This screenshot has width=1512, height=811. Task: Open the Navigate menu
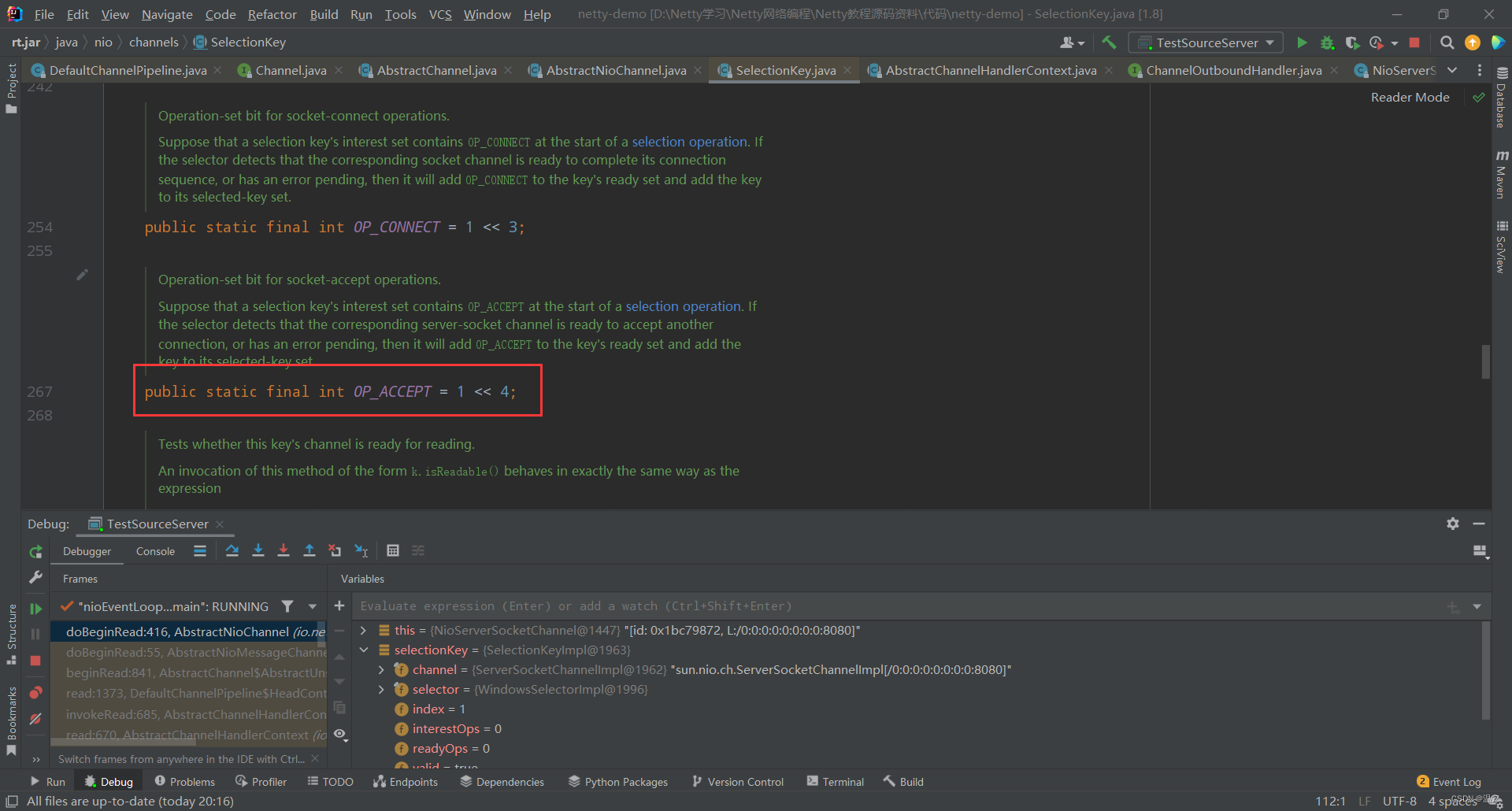pyautogui.click(x=167, y=14)
